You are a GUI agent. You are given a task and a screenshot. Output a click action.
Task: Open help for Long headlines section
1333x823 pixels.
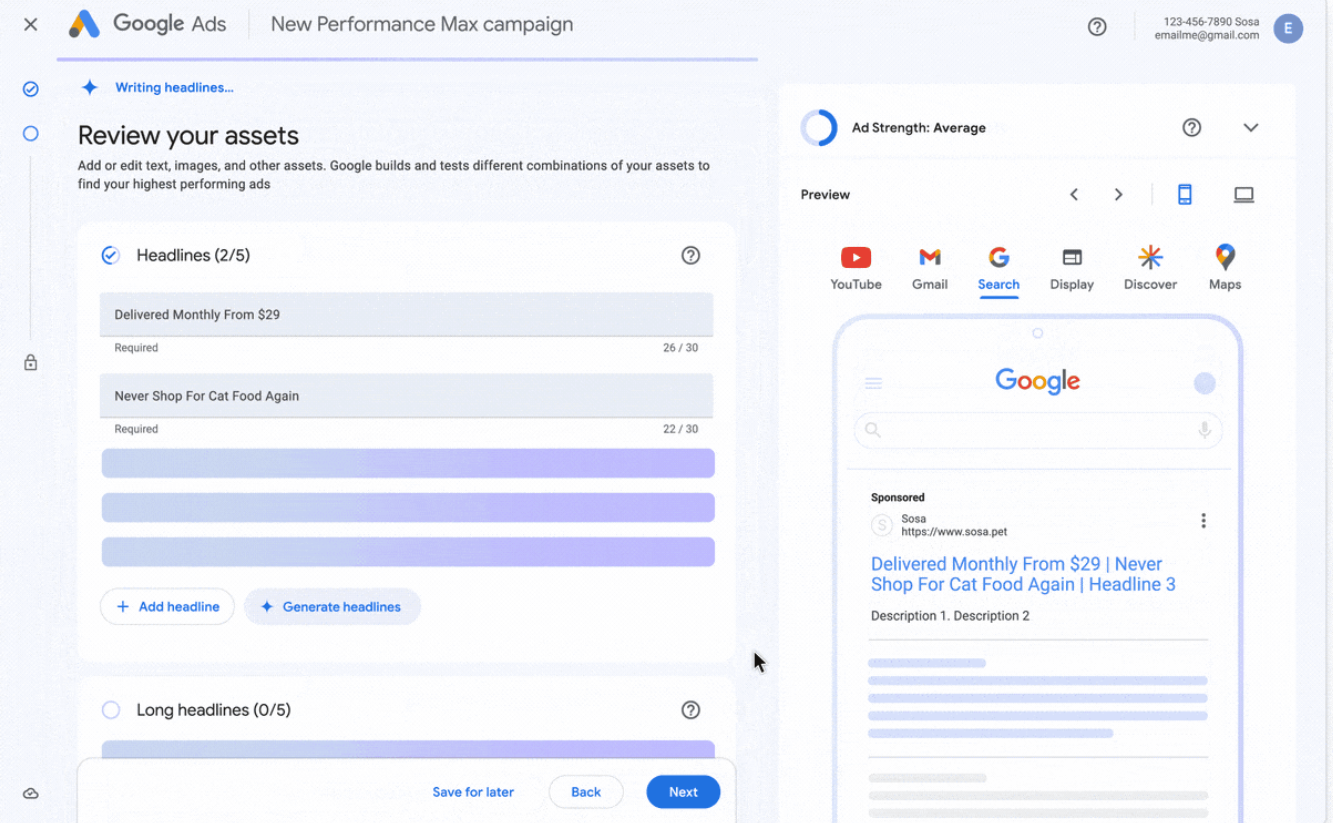click(690, 710)
